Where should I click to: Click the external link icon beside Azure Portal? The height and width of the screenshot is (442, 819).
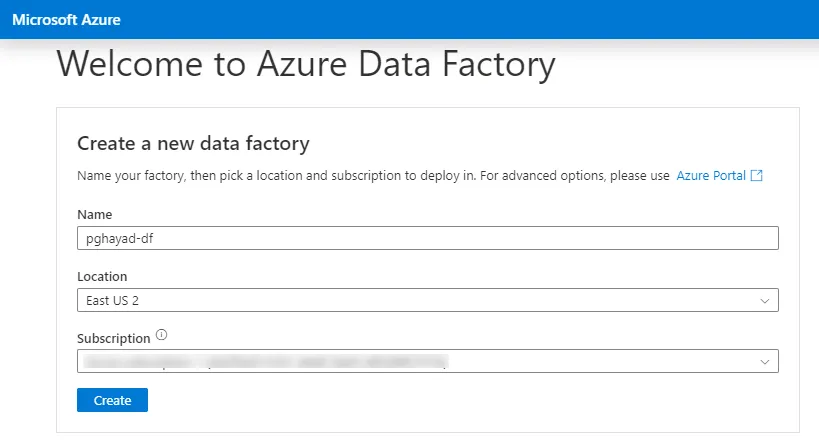click(x=757, y=176)
